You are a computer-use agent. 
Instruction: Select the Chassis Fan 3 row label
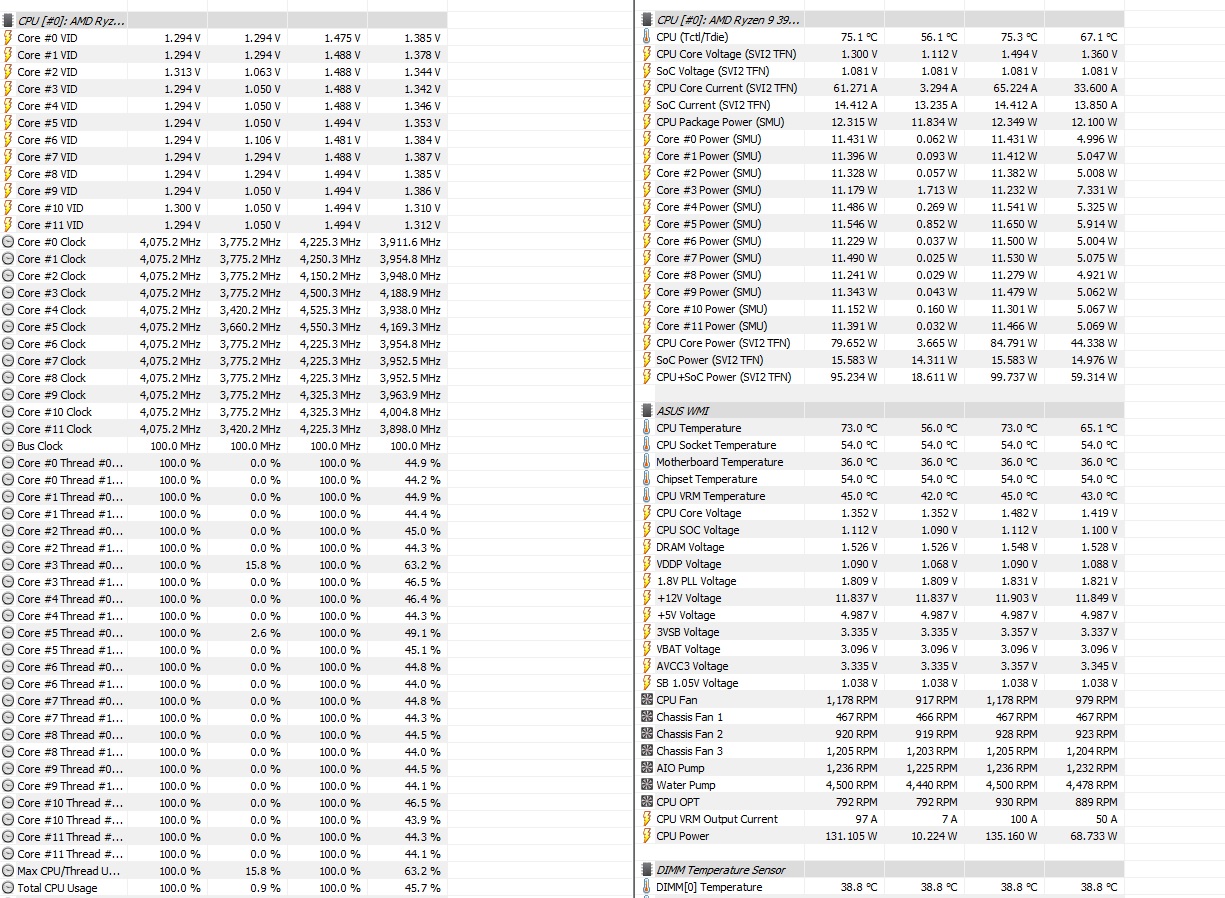pyautogui.click(x=690, y=750)
